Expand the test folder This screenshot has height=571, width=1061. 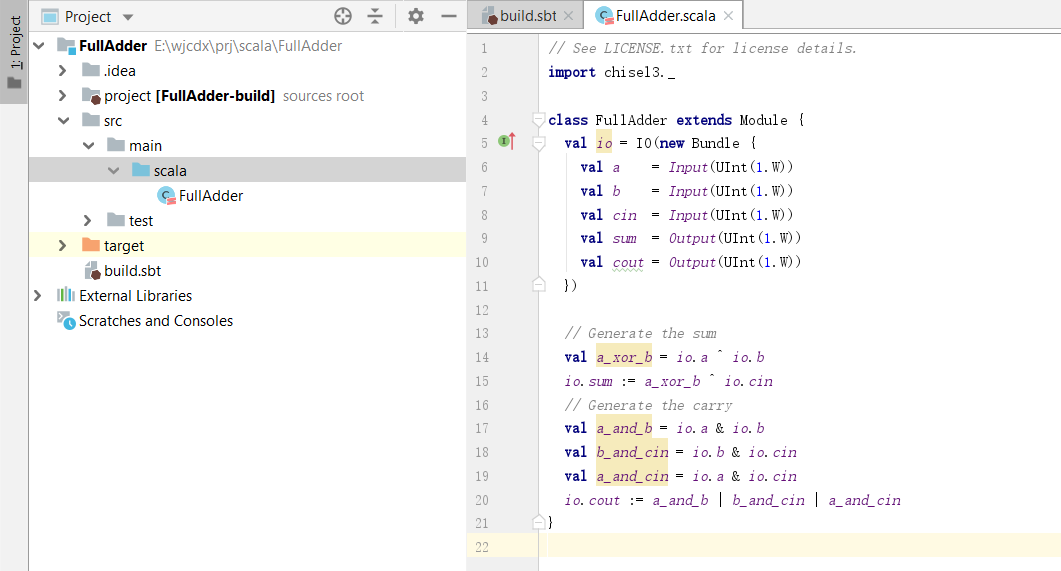[x=87, y=221]
